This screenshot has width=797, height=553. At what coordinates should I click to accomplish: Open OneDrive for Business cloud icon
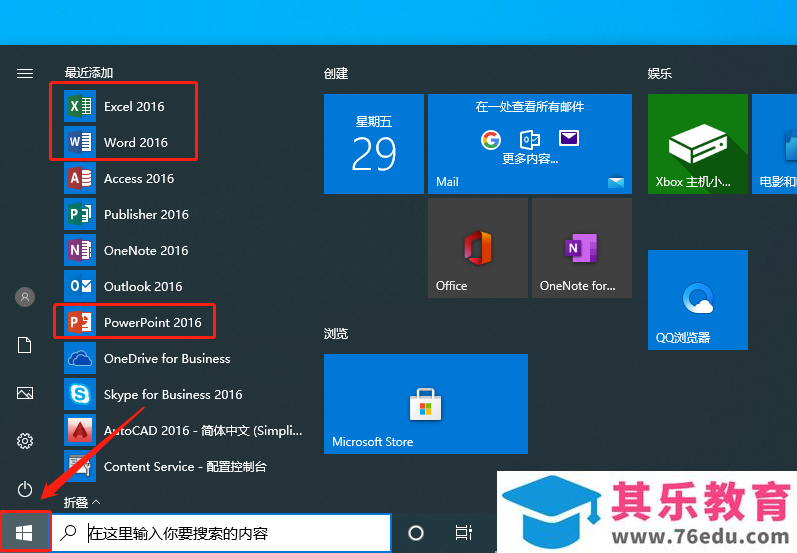coord(80,358)
